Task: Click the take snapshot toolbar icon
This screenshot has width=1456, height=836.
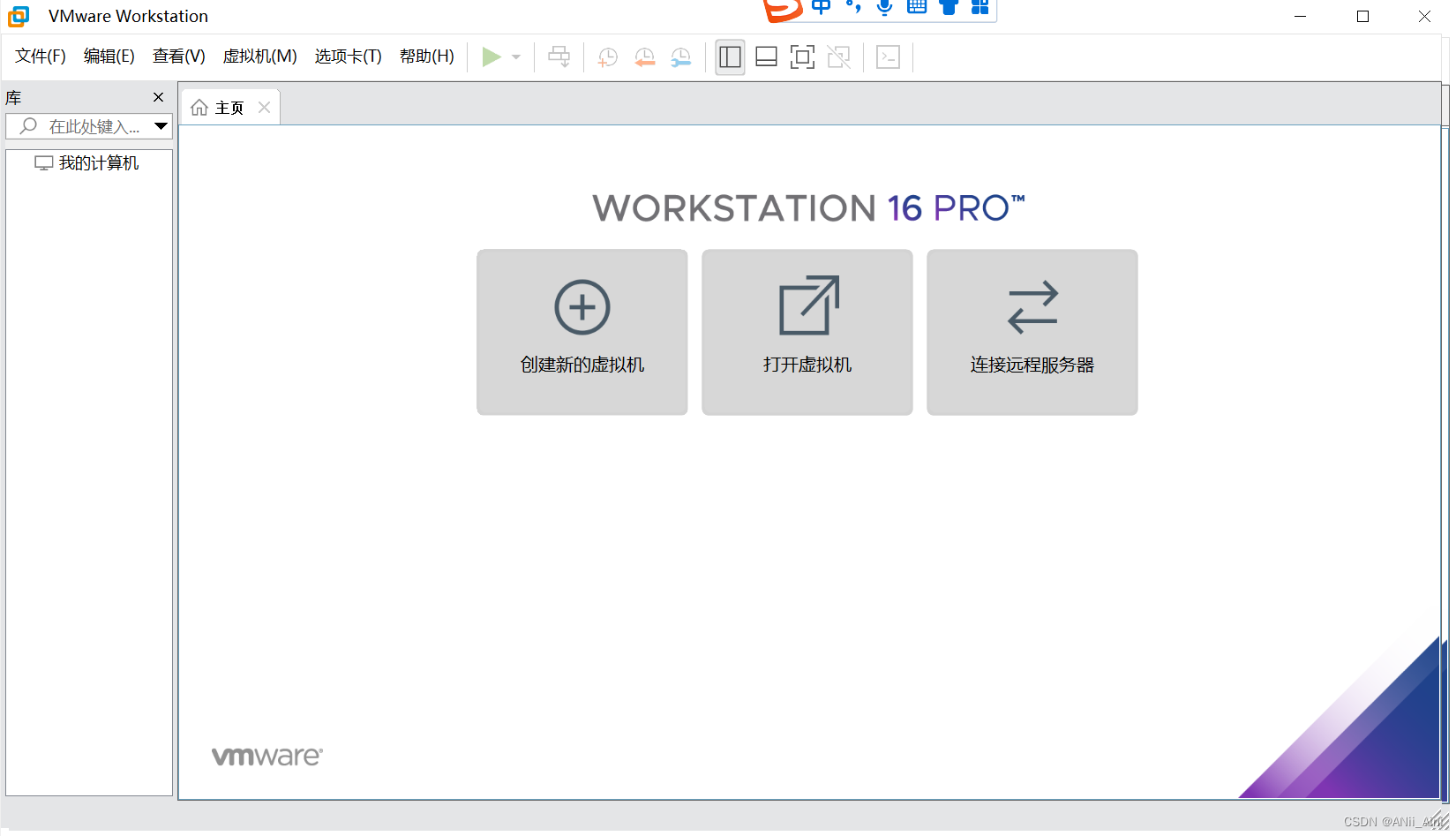Action: coord(608,57)
